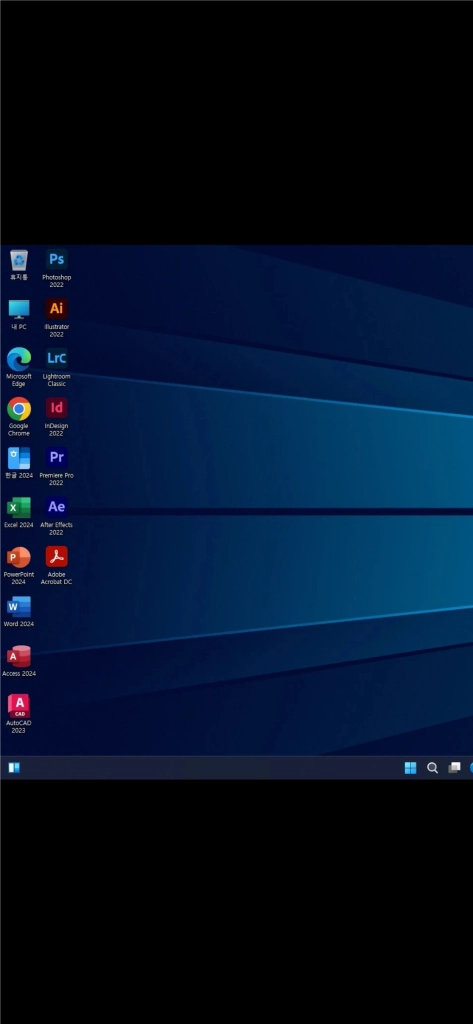Open Task View on the taskbar
The image size is (473, 1024).
pos(454,768)
